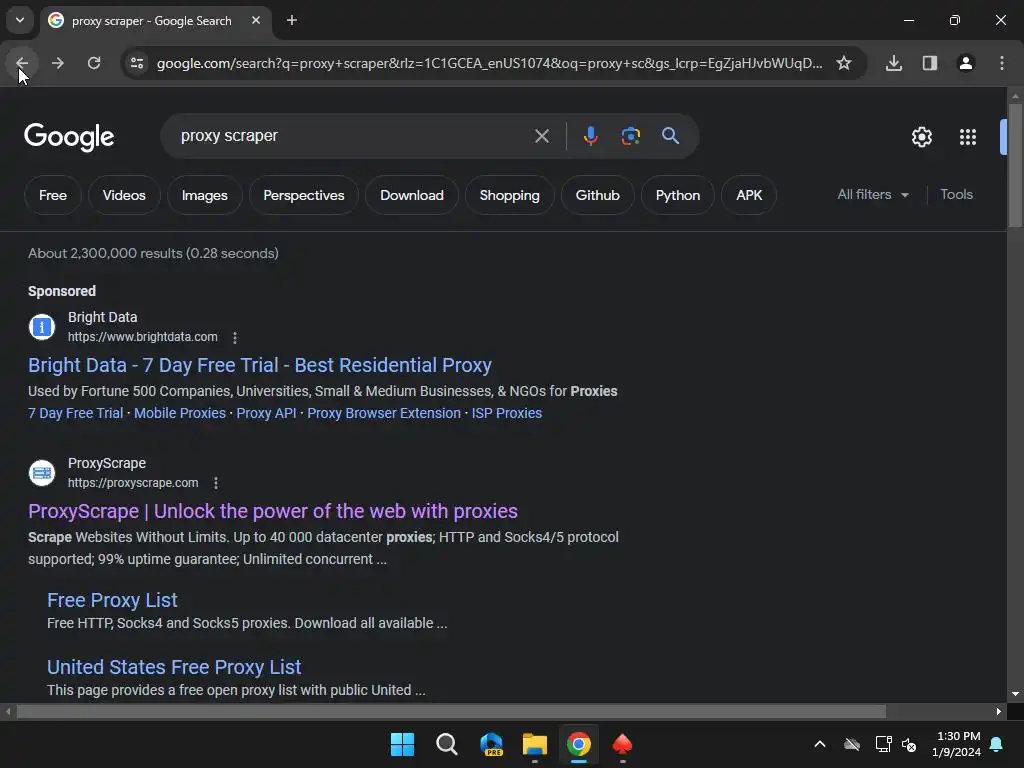
Task: Open a new tab with the plus button
Action: click(x=292, y=20)
